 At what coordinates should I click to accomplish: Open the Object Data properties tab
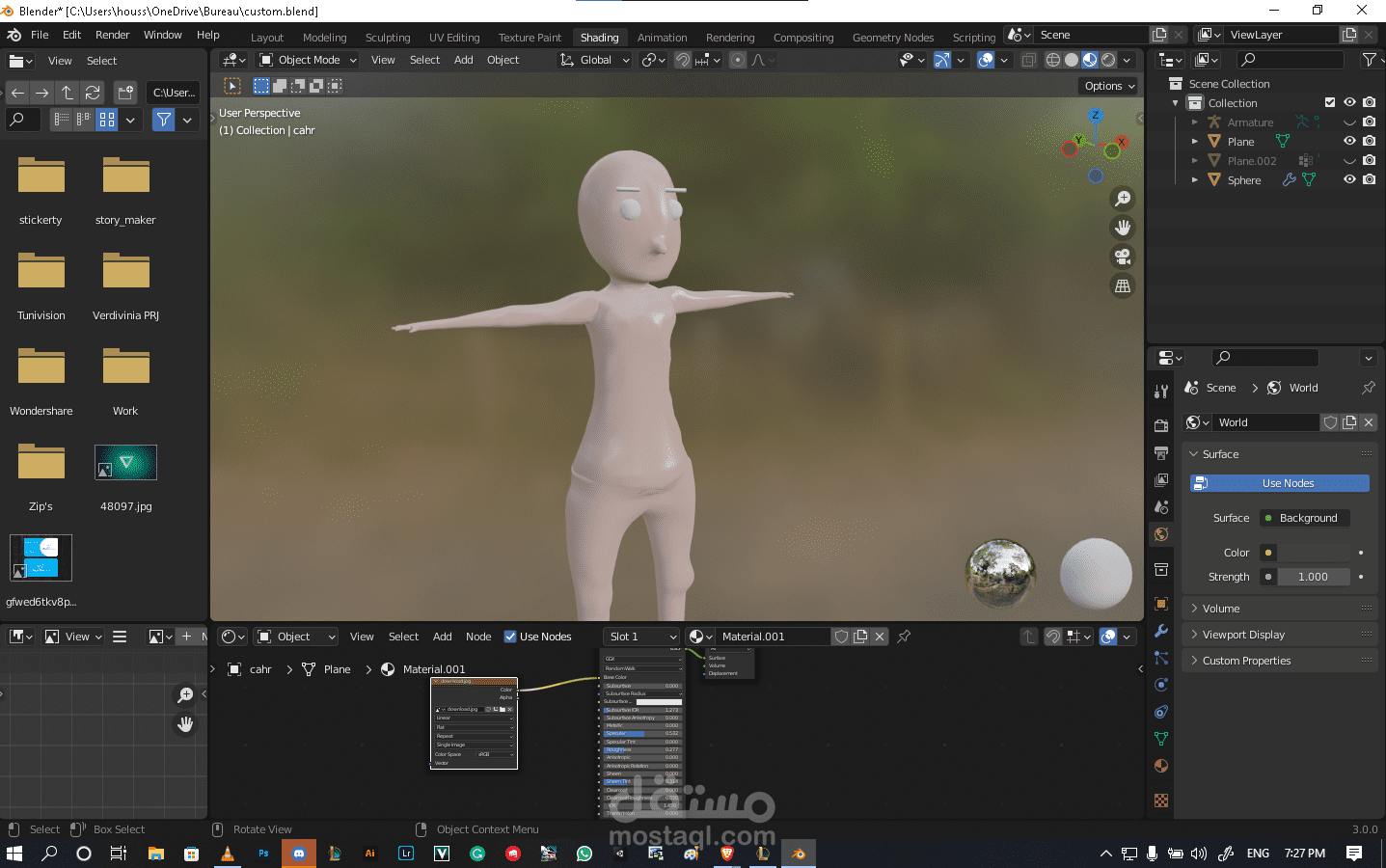coord(1161,739)
